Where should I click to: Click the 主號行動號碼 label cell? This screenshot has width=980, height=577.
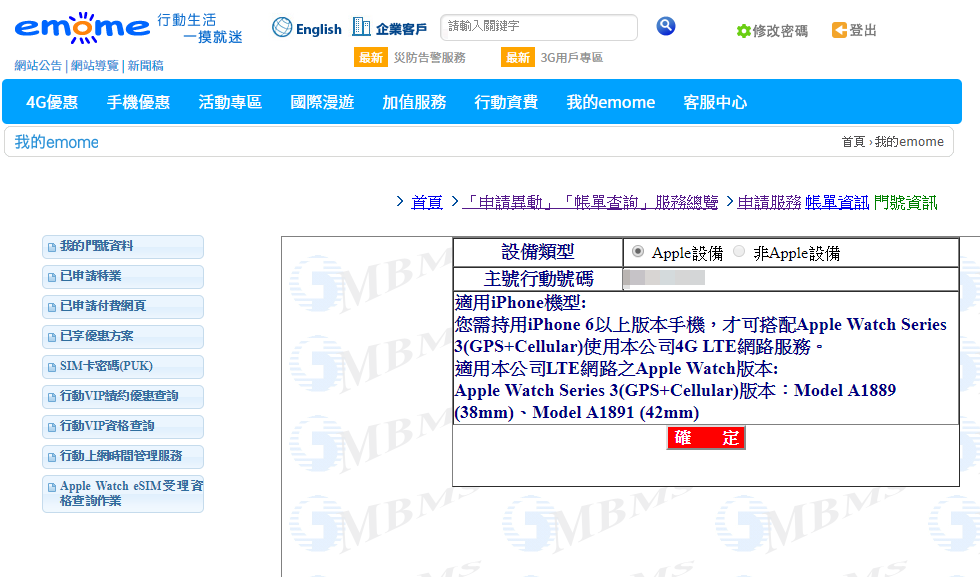tap(538, 279)
